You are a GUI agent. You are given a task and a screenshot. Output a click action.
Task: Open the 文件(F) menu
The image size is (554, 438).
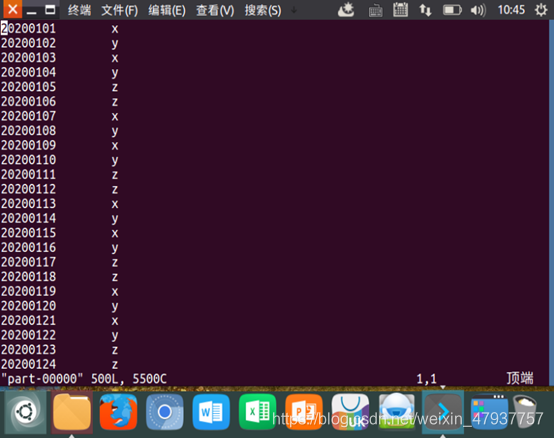tap(120, 10)
